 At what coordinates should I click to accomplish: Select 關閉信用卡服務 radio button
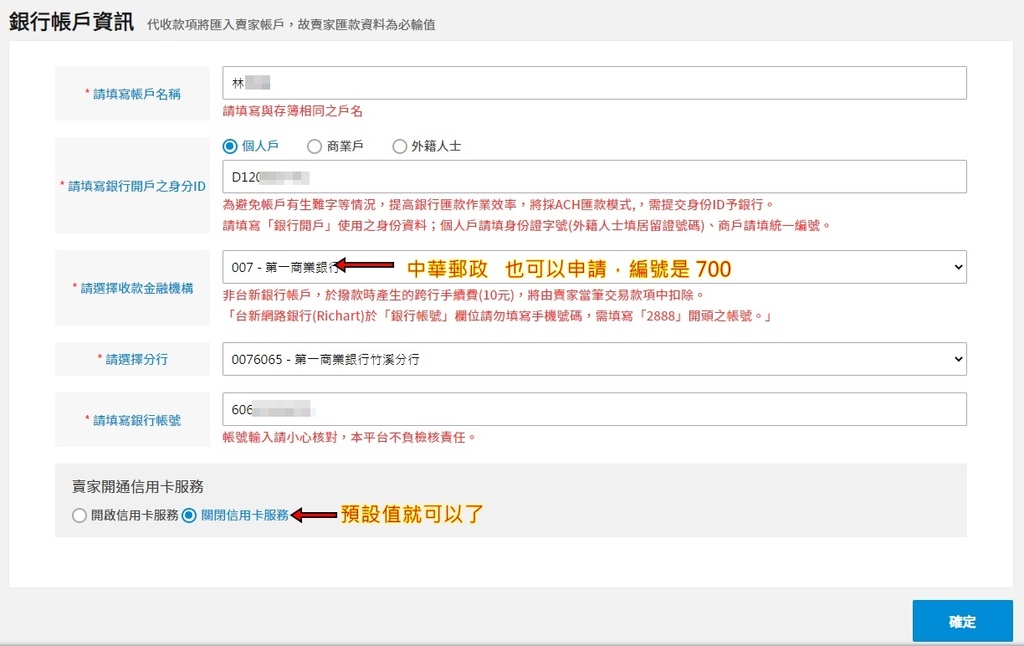[x=189, y=515]
